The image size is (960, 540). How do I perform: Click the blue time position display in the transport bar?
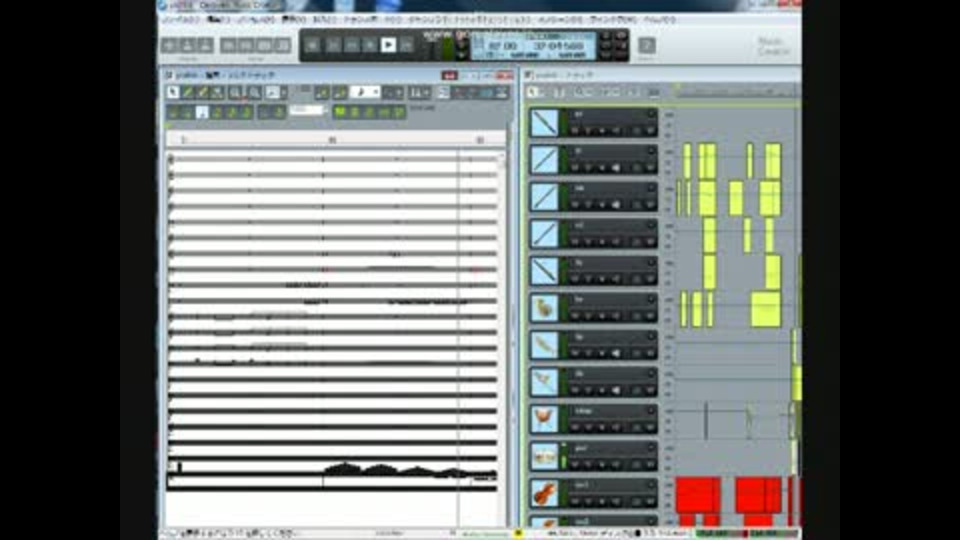[533, 46]
